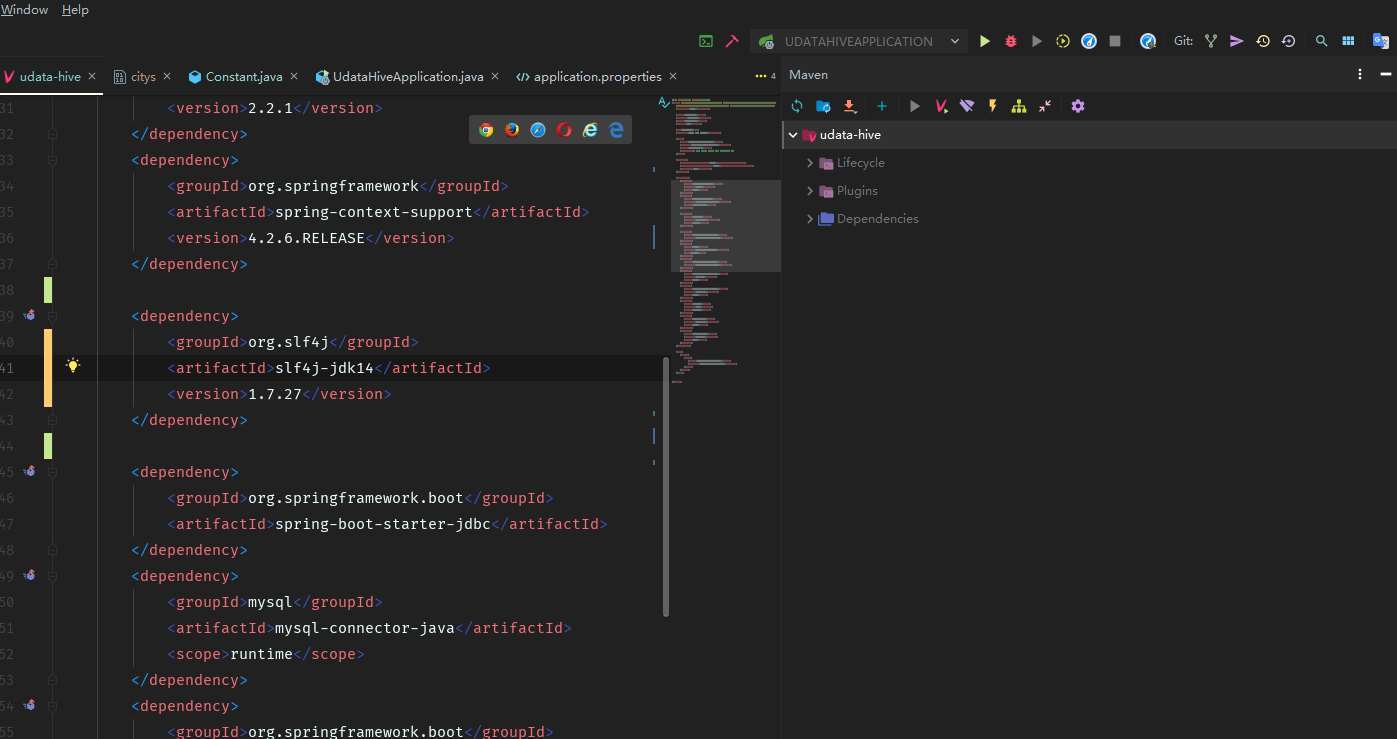Click the Git update project branch icon

pos(1211,41)
